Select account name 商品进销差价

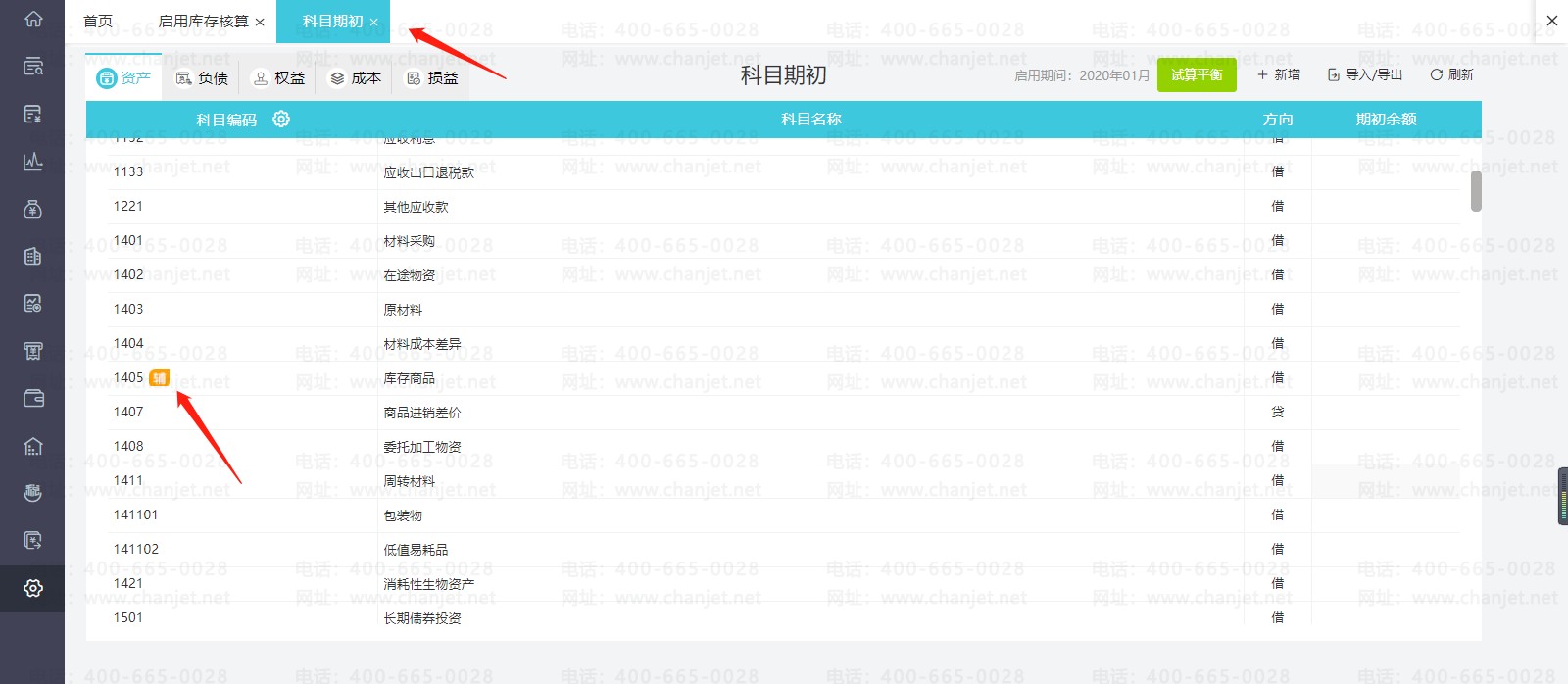(x=422, y=413)
